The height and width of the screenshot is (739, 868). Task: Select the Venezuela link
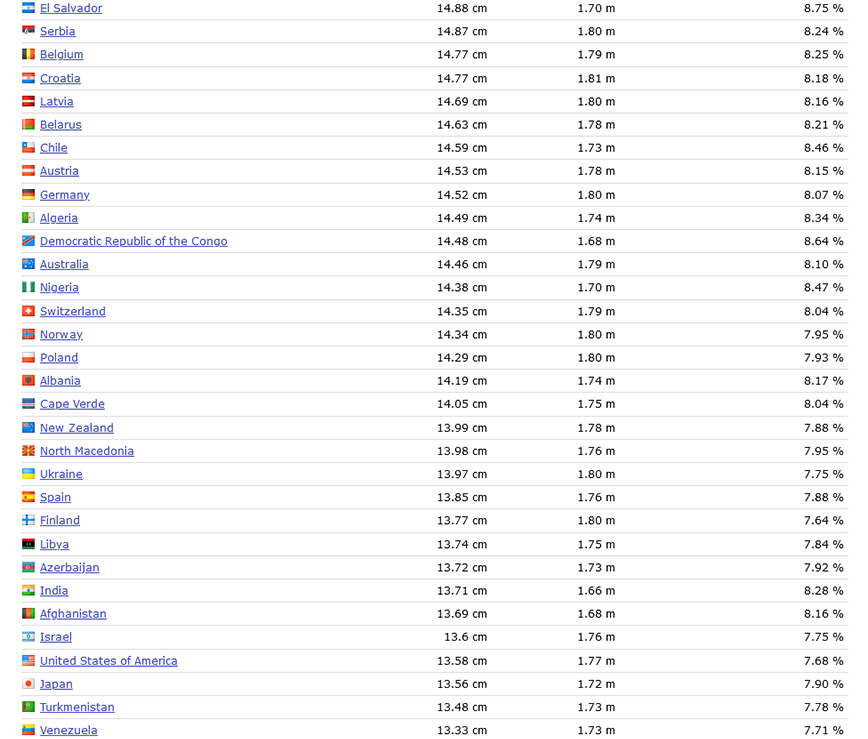(x=68, y=731)
